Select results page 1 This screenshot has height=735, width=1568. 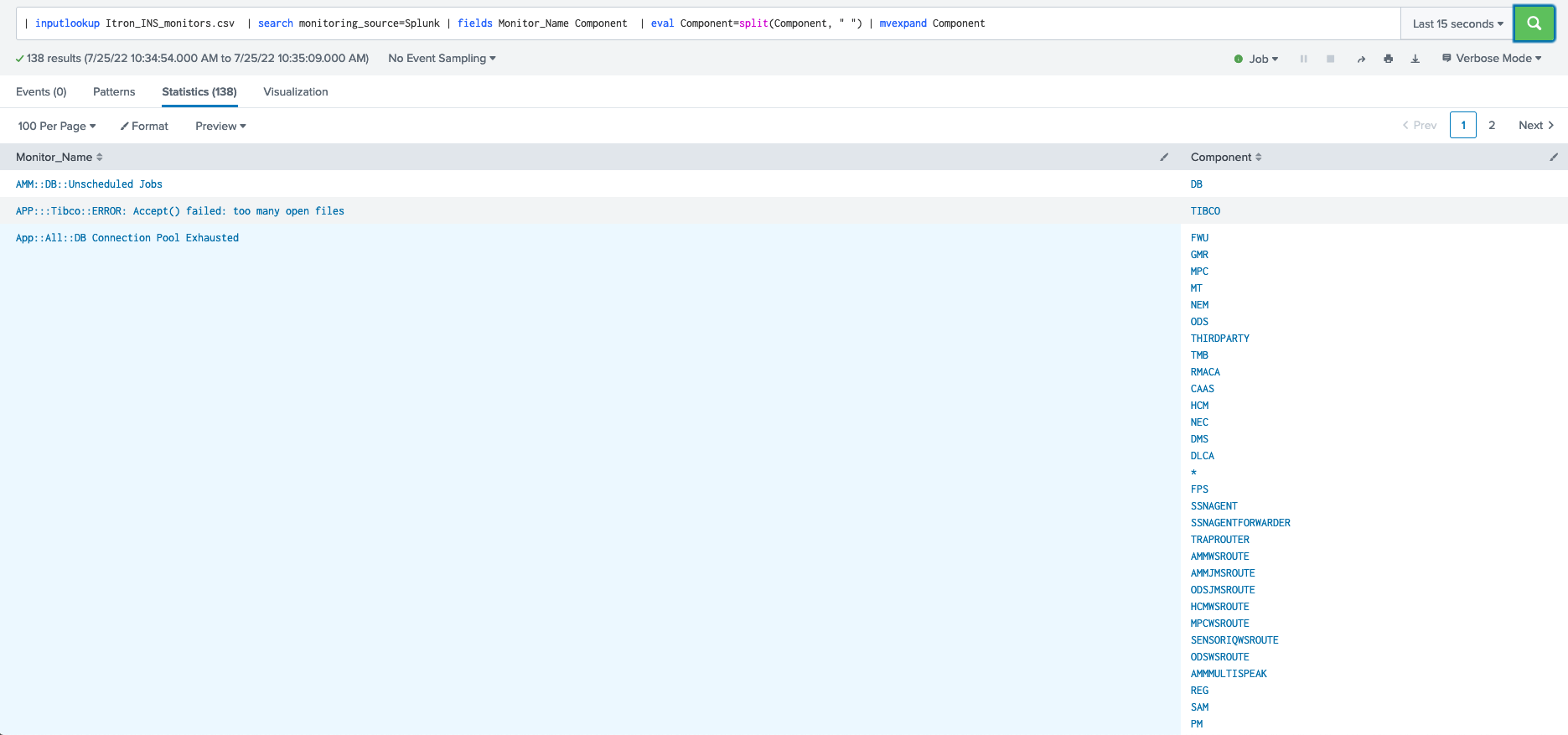pyautogui.click(x=1463, y=125)
